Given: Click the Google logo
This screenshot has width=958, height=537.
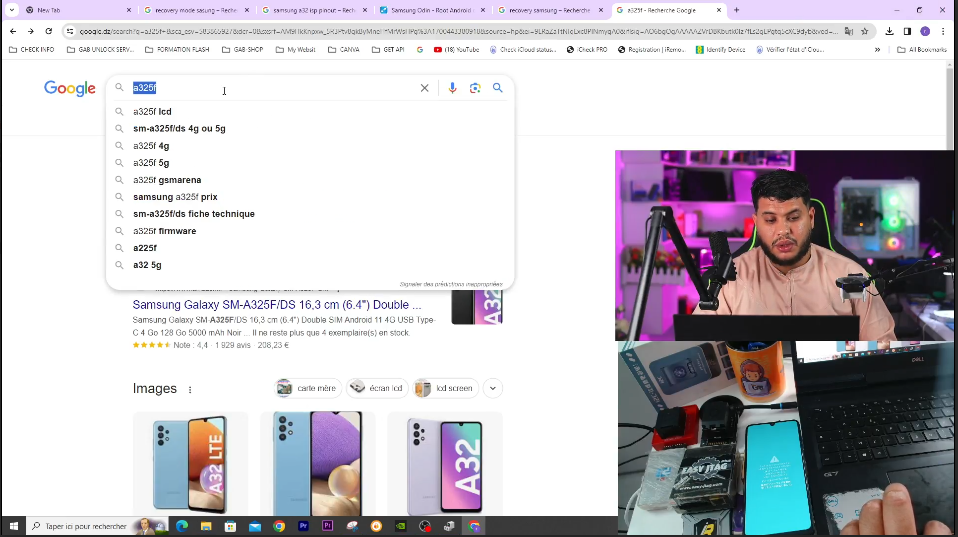Looking at the screenshot, I should (x=70, y=89).
